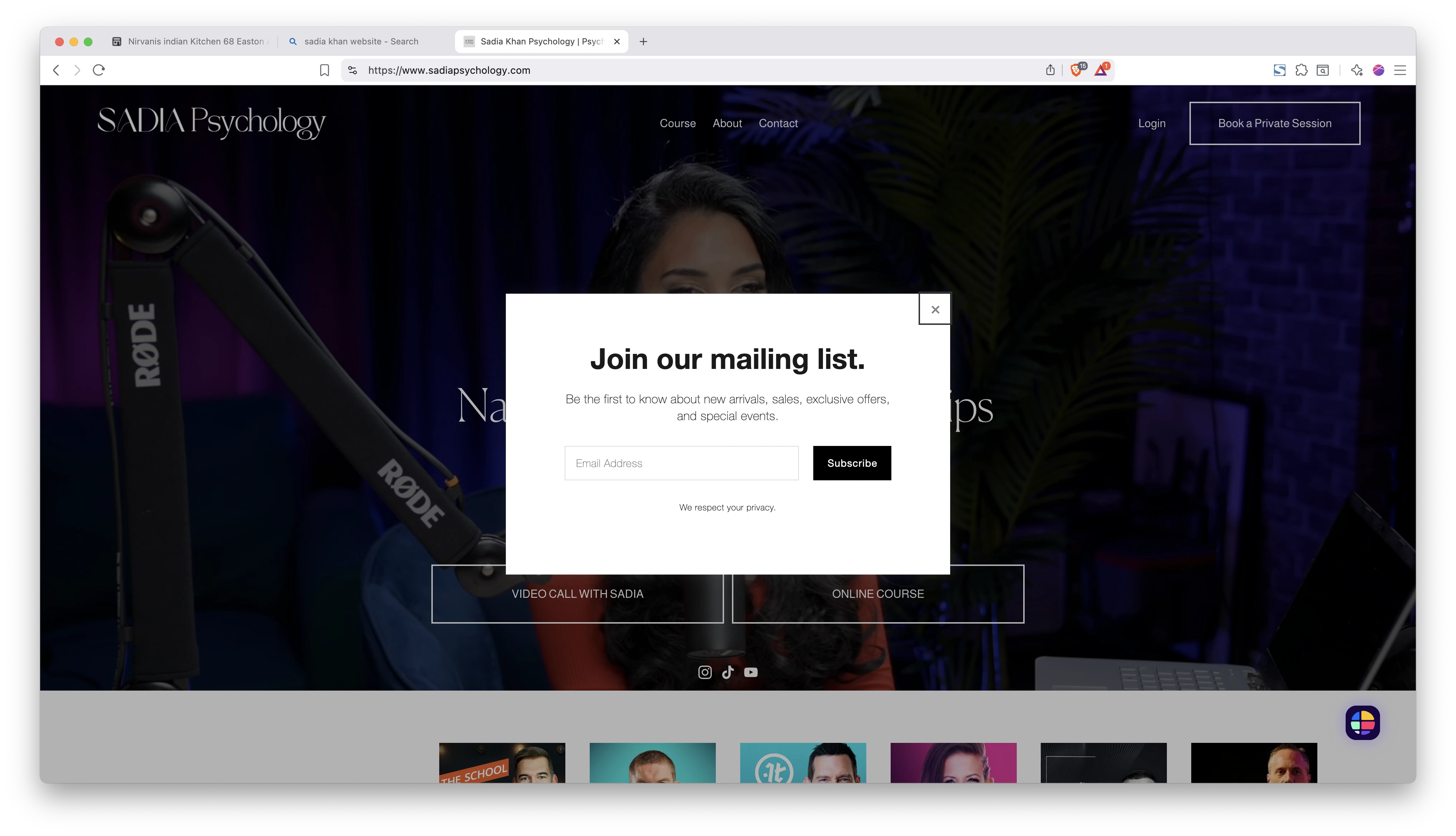Open the browser hamburger menu
This screenshot has width=1456, height=836.
(1400, 70)
